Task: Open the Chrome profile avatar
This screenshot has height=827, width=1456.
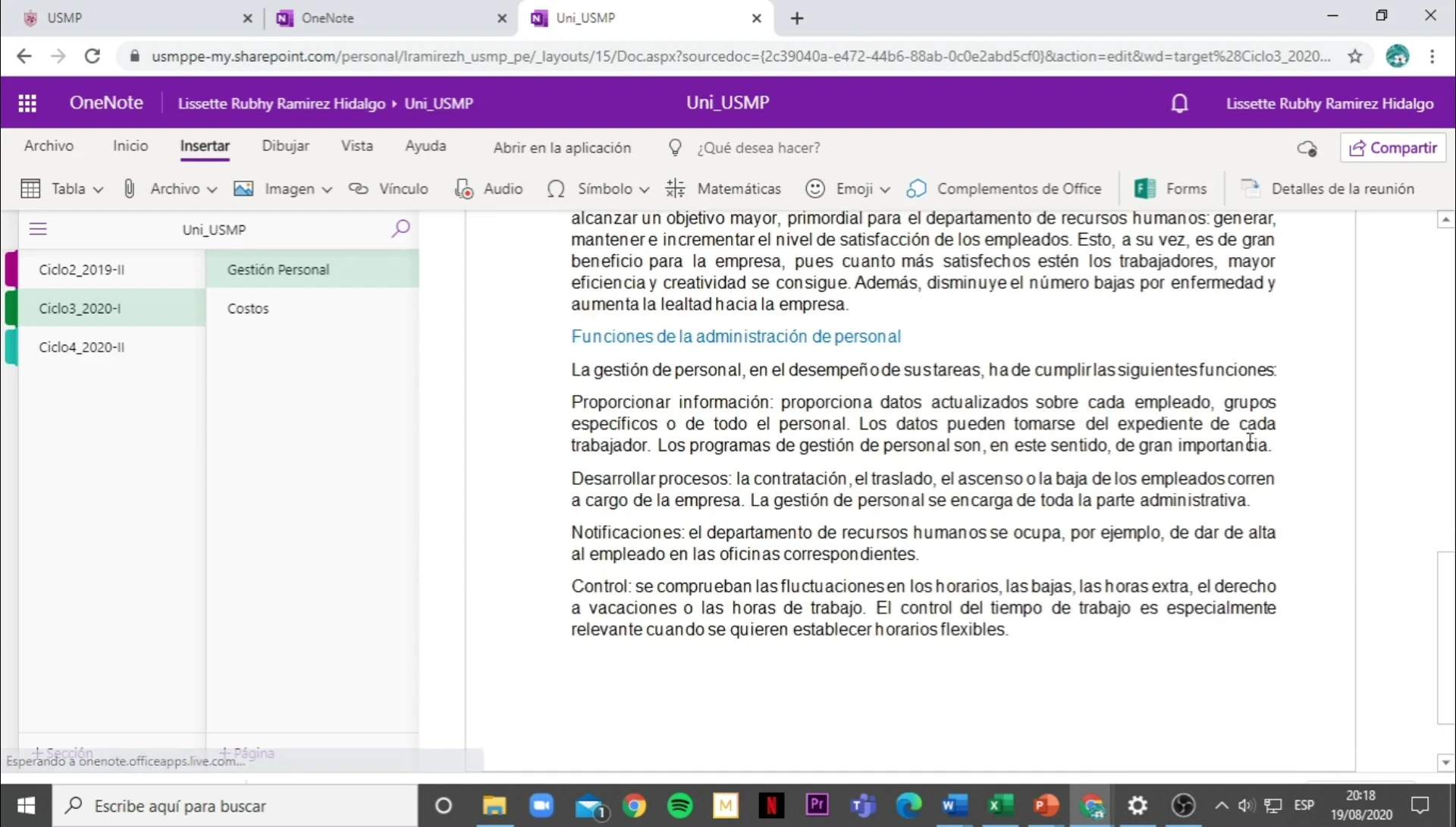Action: point(1397,56)
